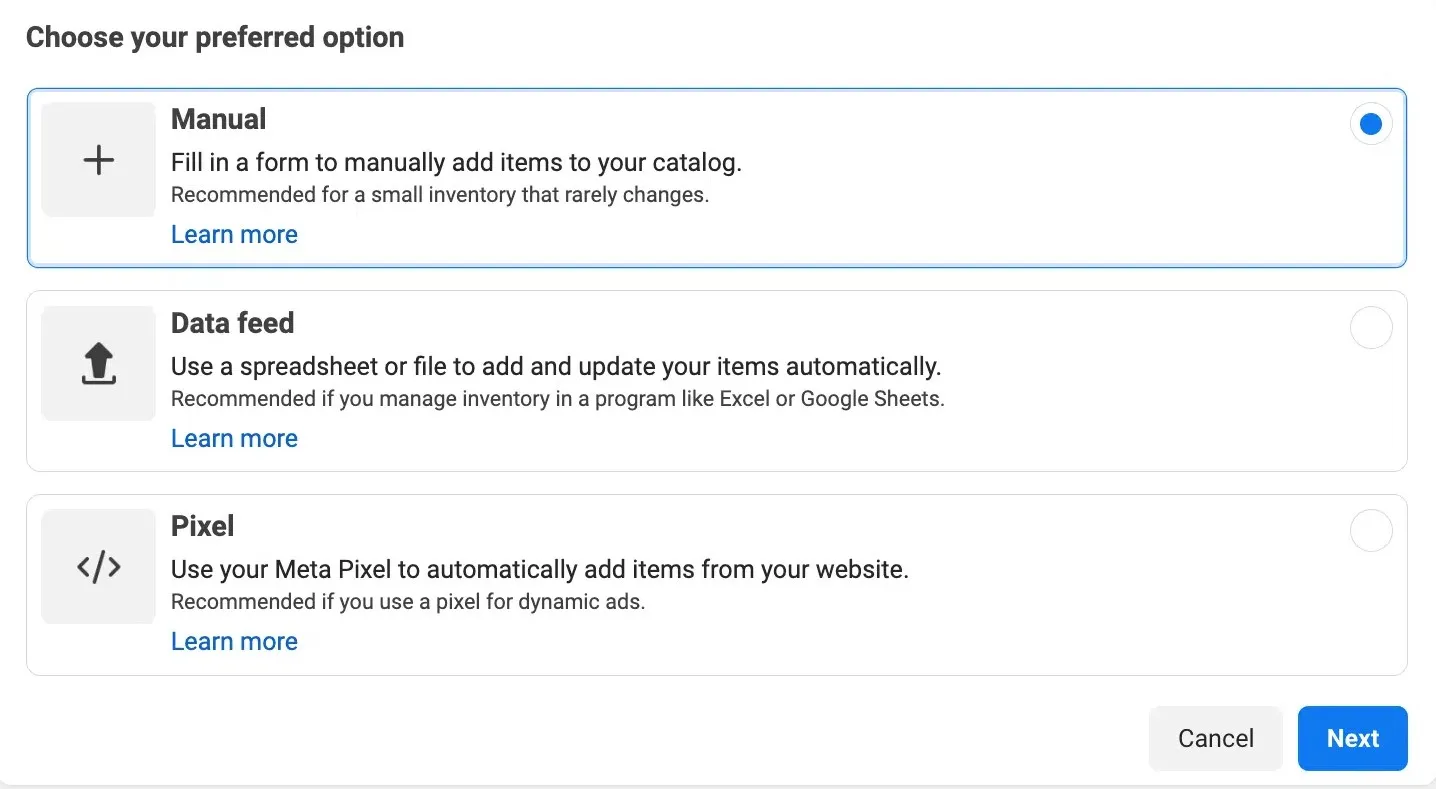Click the Manual option's description sentence
Viewport: 1436px width, 789px height.
point(456,162)
